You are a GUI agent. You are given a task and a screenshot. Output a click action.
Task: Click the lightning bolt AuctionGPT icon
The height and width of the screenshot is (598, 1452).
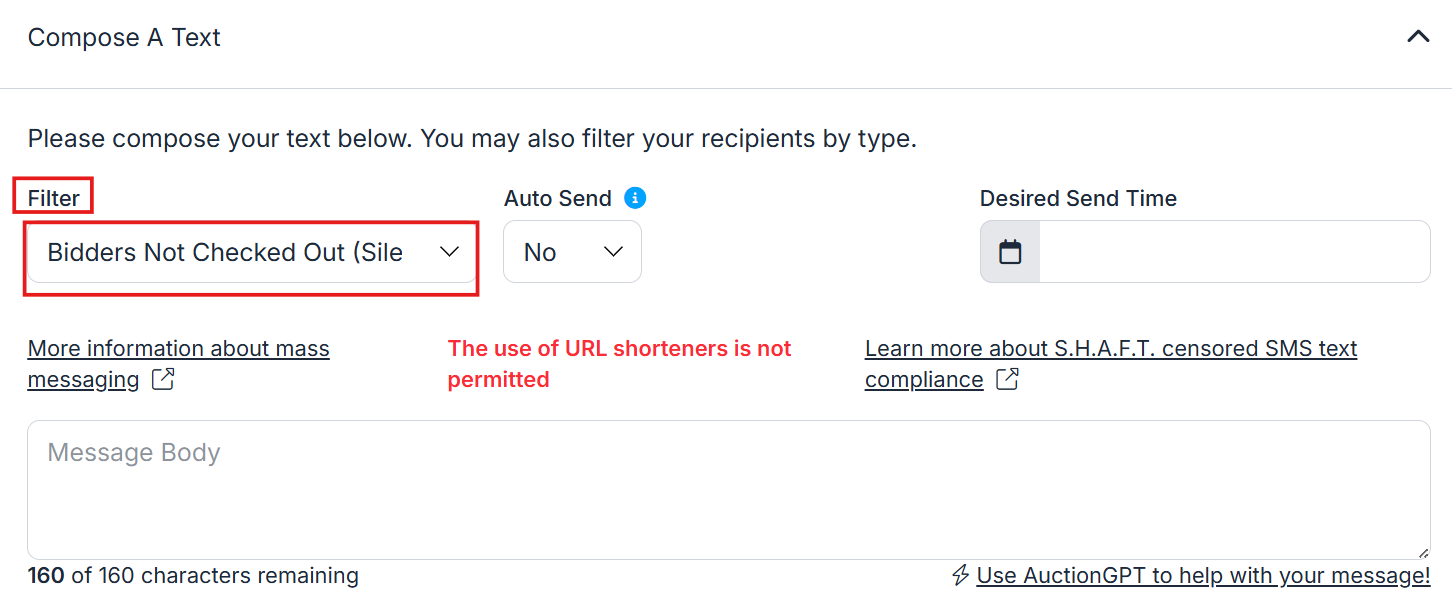pyautogui.click(x=960, y=575)
